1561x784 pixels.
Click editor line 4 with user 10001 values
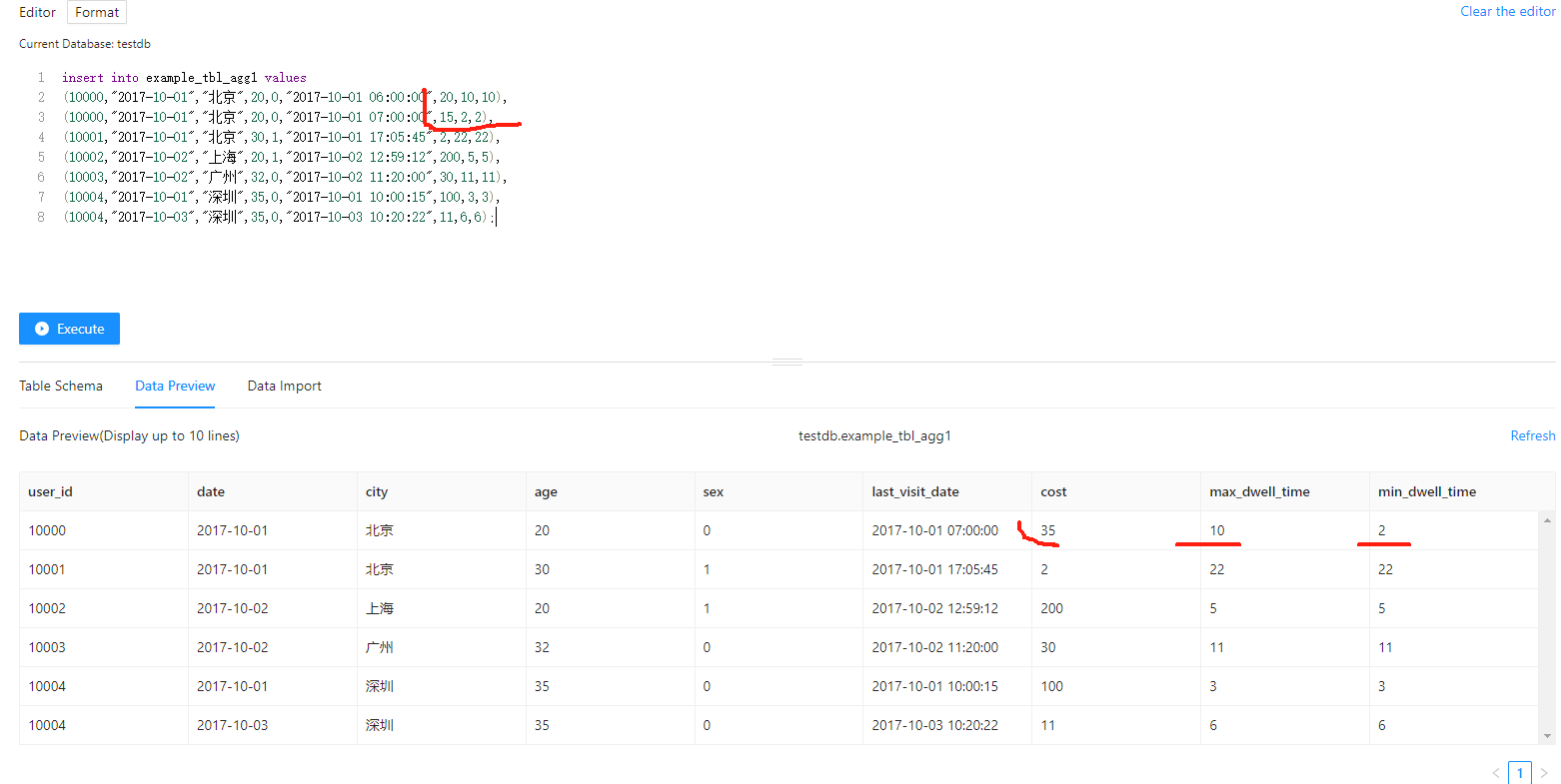coord(282,137)
